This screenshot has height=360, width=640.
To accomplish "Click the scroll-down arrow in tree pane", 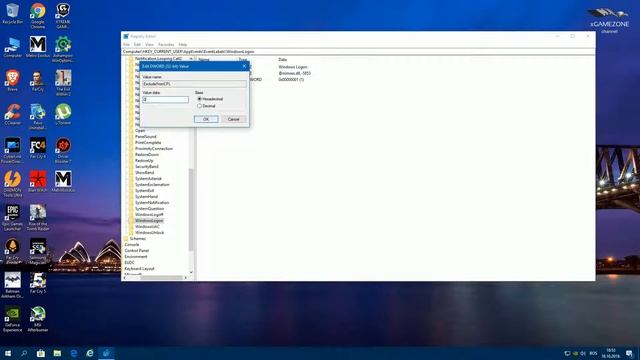I will (191, 272).
